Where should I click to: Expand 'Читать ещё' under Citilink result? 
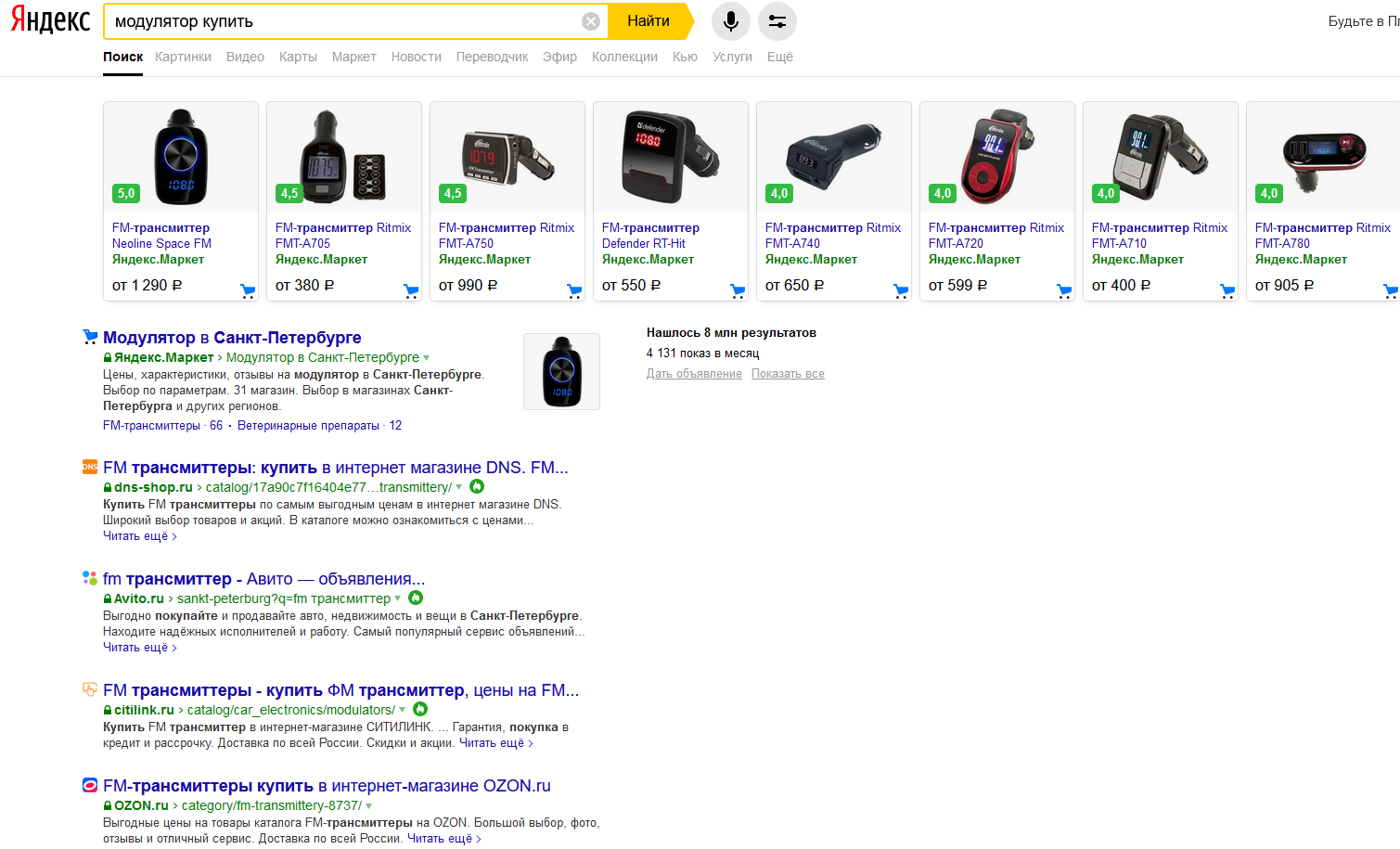(x=496, y=743)
